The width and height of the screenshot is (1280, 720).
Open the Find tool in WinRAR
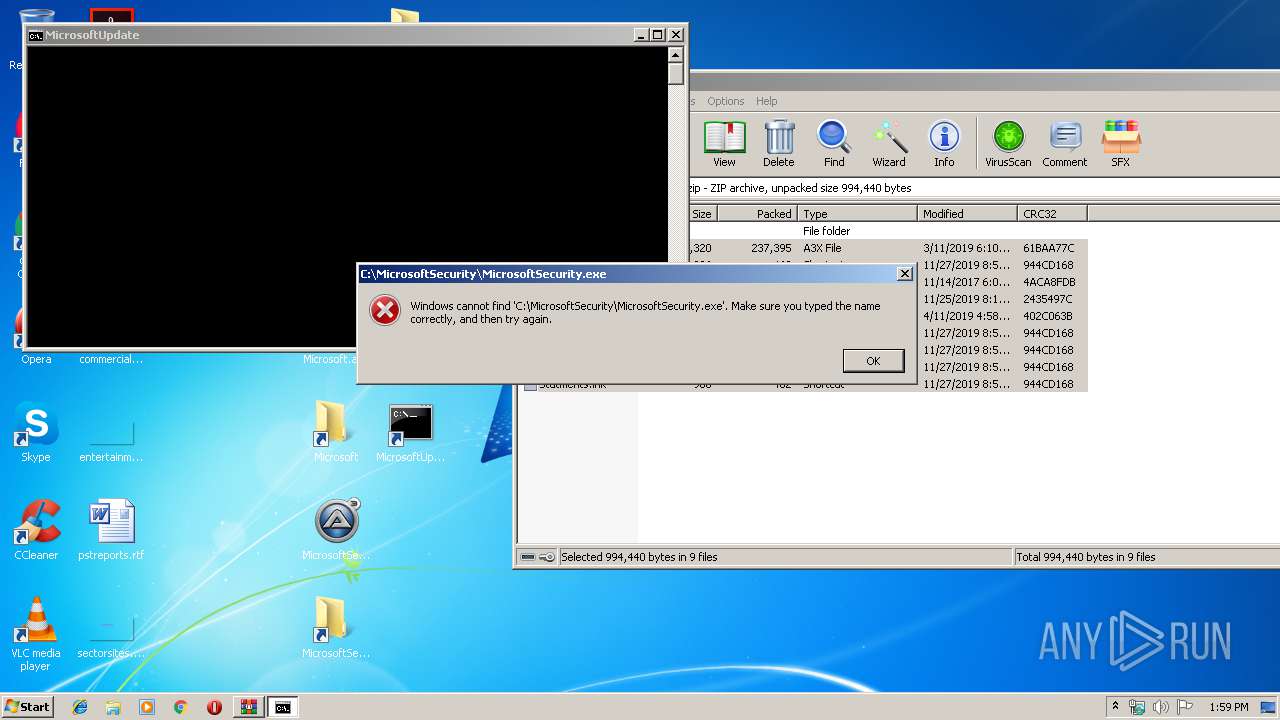click(834, 144)
